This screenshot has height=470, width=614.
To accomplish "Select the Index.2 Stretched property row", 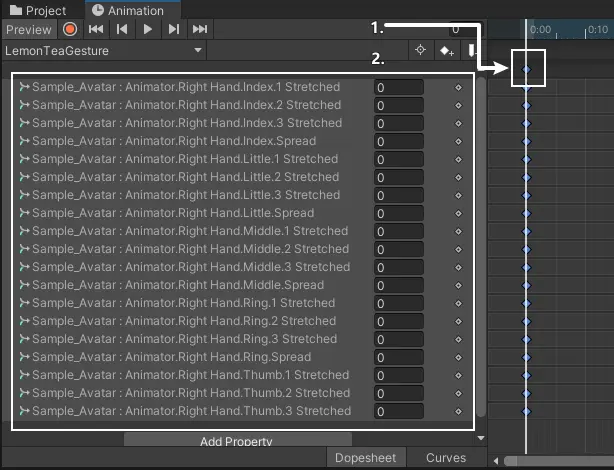I will (x=243, y=105).
